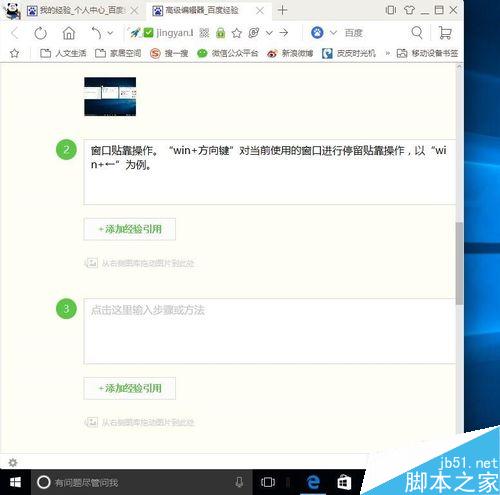The height and width of the screenshot is (495, 500).
Task: Go to the browser home page icon
Action: pyautogui.click(x=69, y=33)
